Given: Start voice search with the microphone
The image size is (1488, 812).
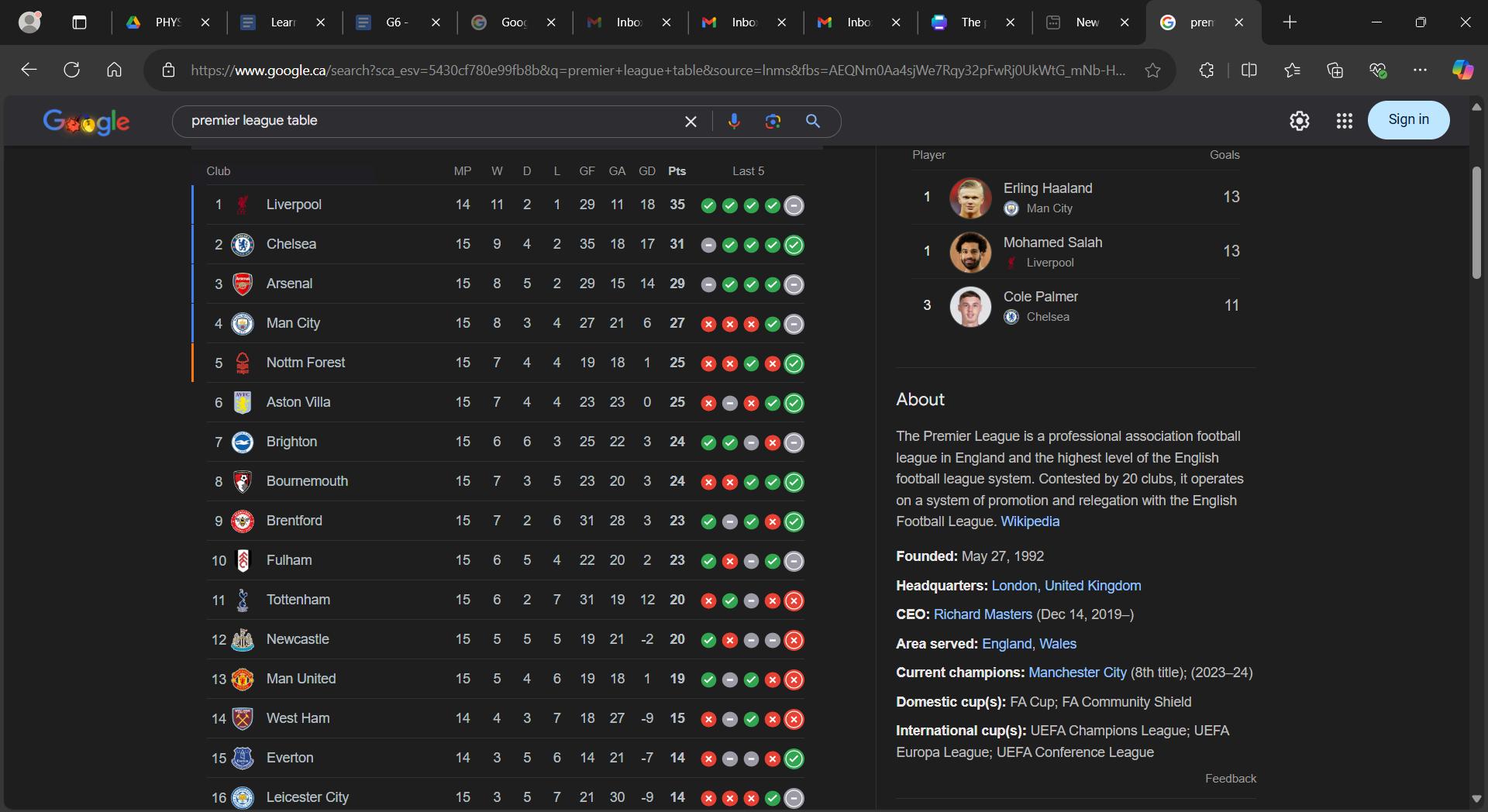Looking at the screenshot, I should pos(734,121).
